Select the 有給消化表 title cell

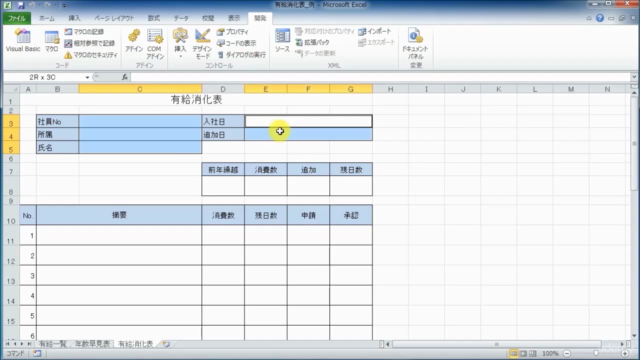tap(196, 99)
